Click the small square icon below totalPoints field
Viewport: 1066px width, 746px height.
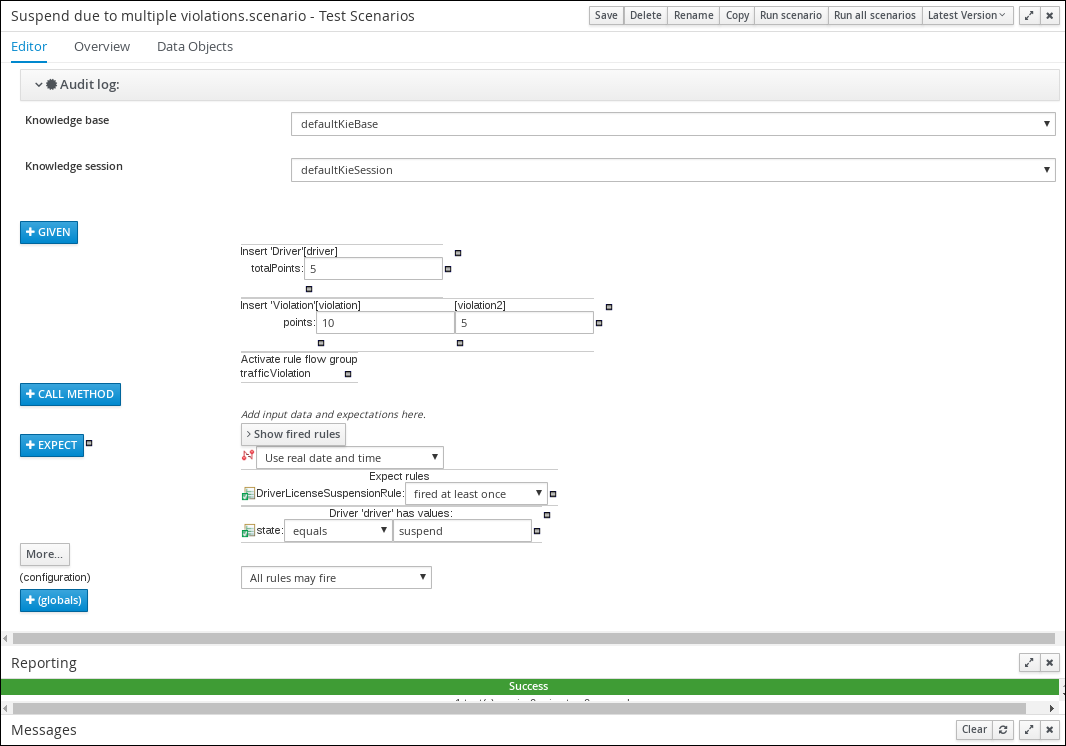(x=309, y=289)
